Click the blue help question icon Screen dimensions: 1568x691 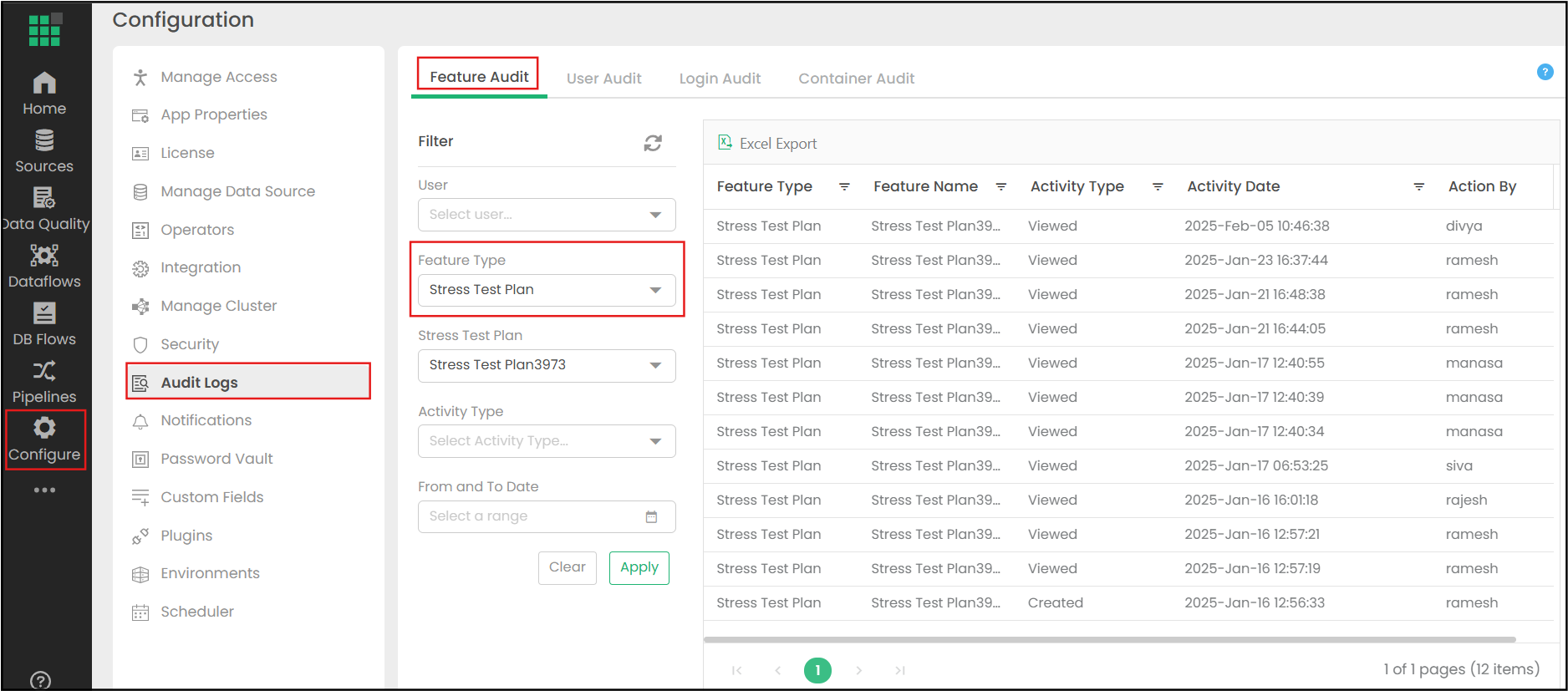pyautogui.click(x=1545, y=72)
